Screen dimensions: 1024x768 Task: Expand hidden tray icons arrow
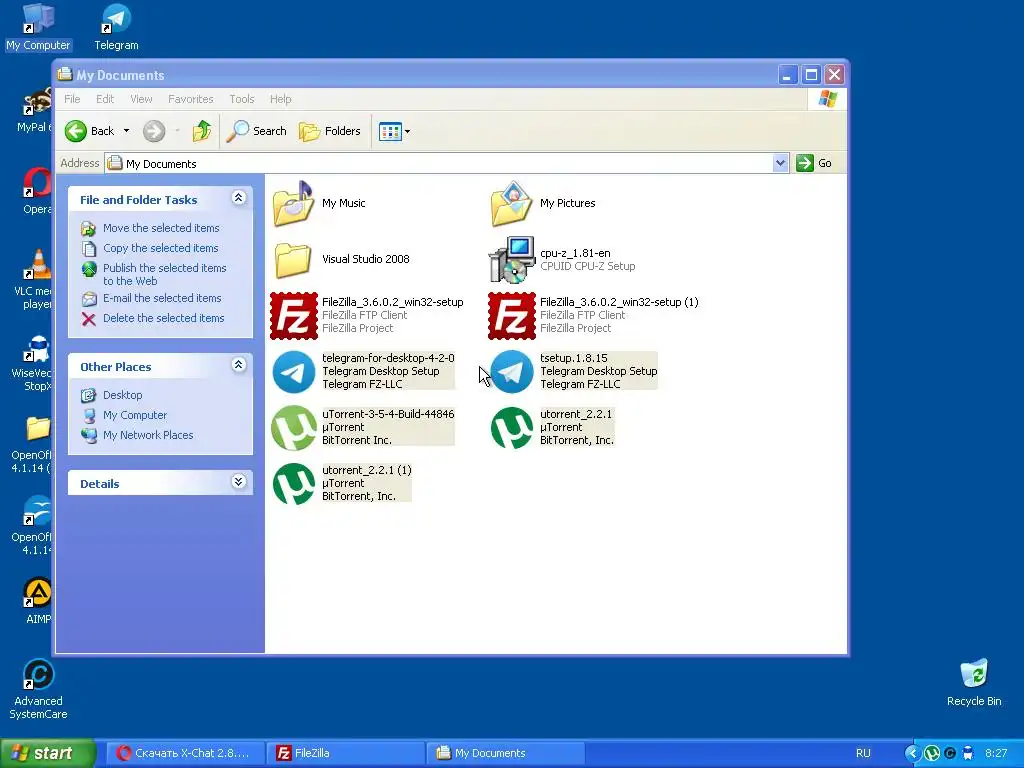tap(912, 753)
